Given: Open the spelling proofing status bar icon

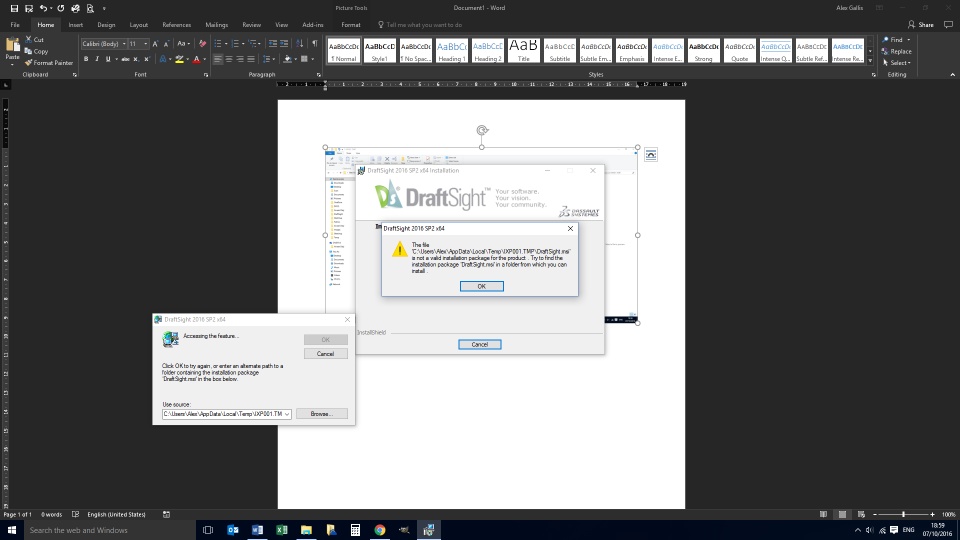Looking at the screenshot, I should (x=75, y=514).
